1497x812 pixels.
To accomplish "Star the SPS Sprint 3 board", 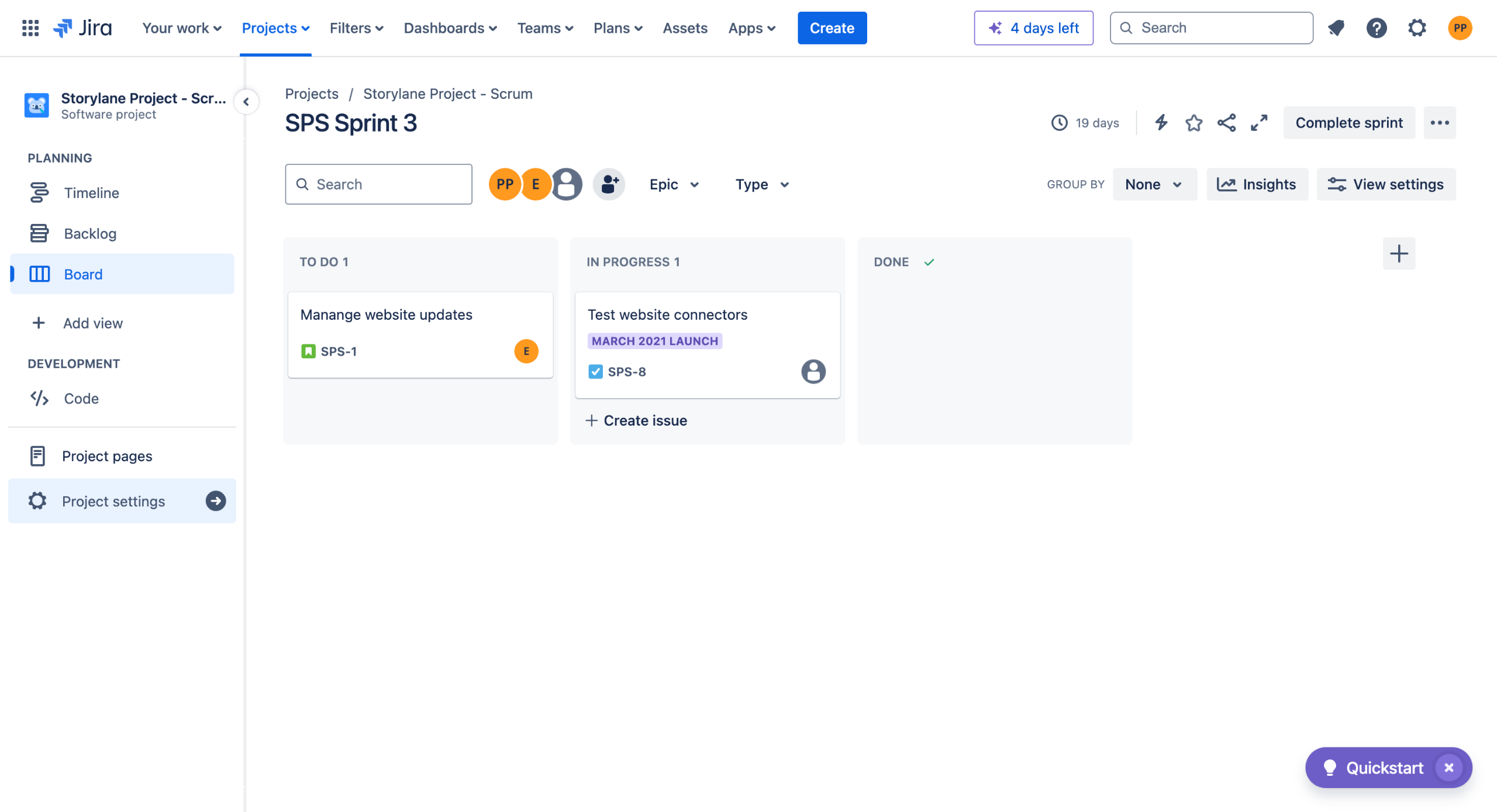I will 1194,123.
